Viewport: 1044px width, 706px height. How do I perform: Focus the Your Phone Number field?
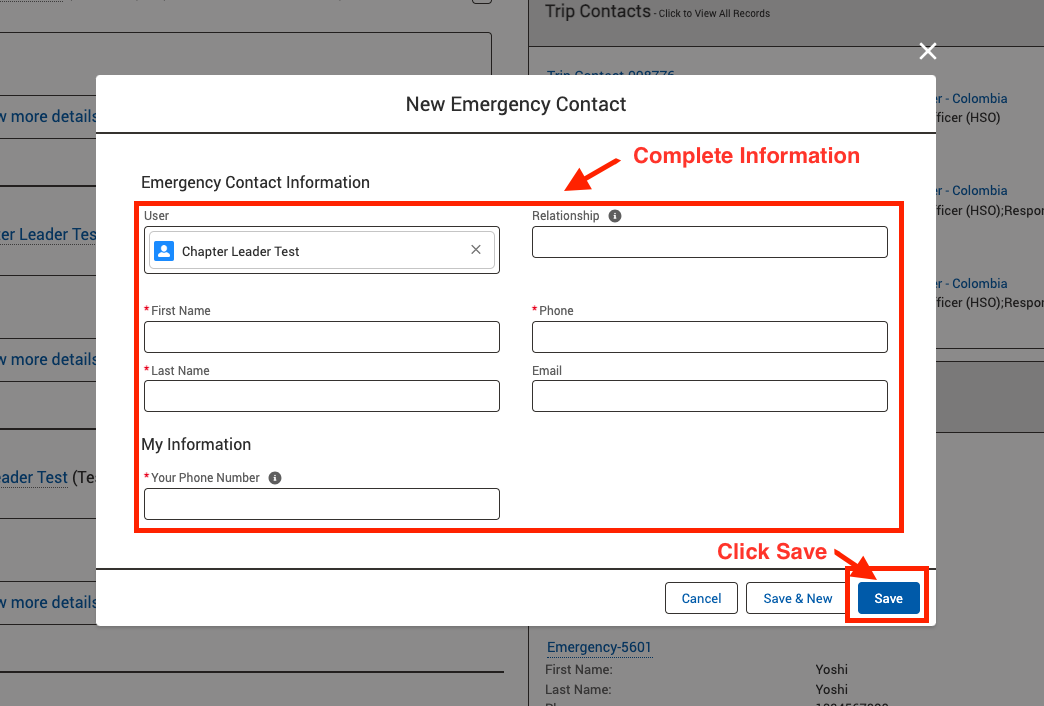[x=321, y=504]
